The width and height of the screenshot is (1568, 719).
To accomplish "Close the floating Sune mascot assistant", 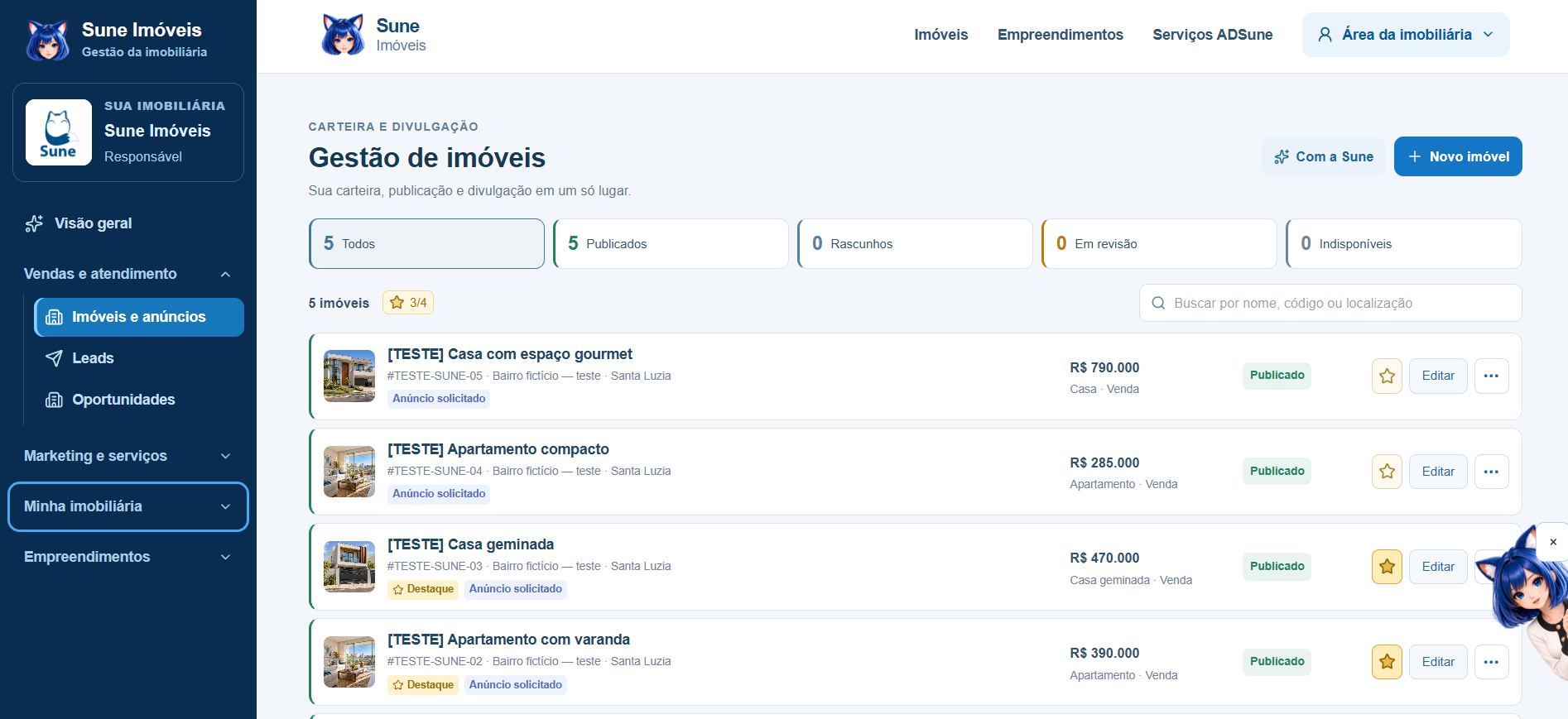I will [x=1553, y=542].
